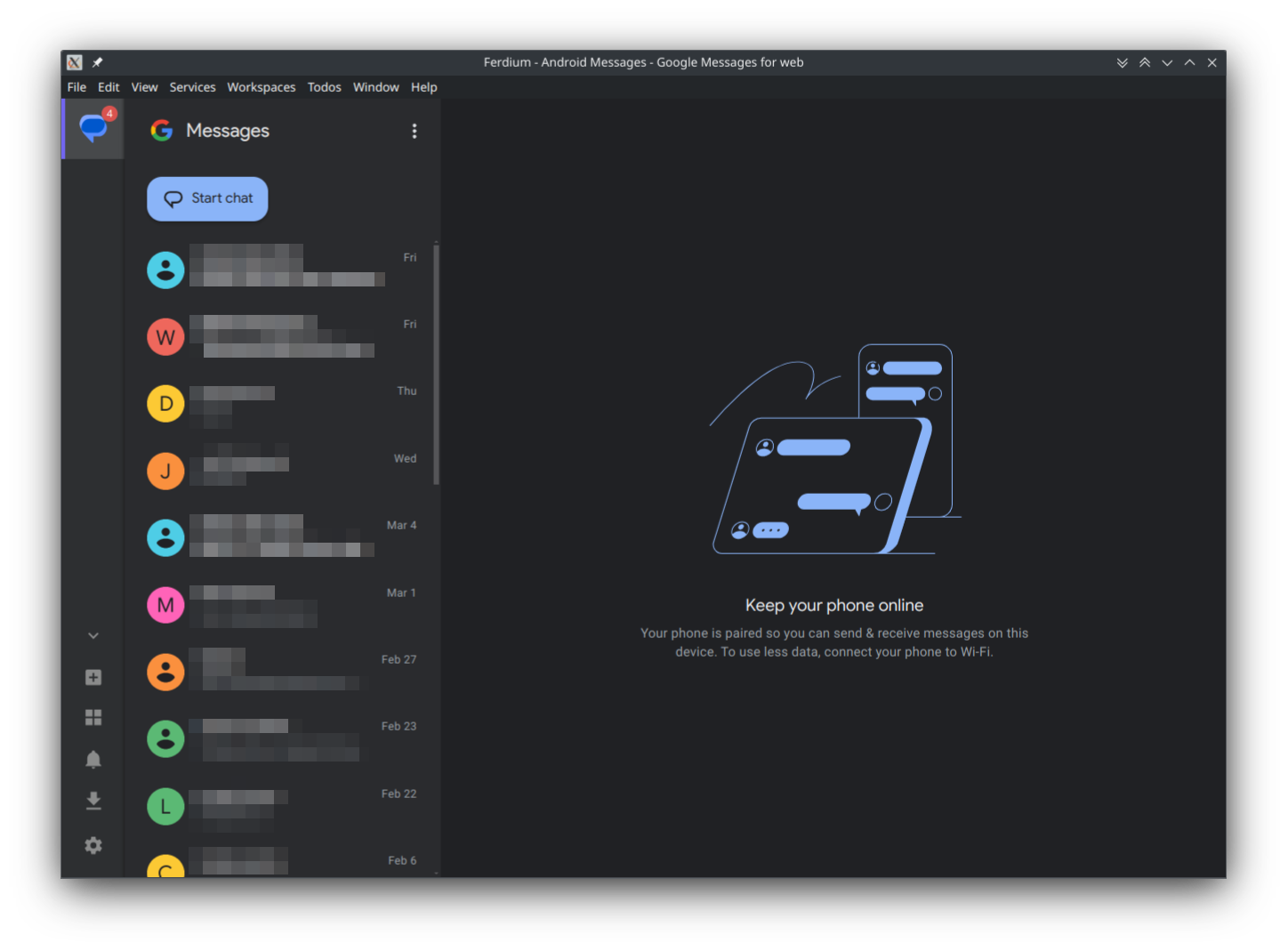Select the green avatar dated Feb 23
The image size is (1288, 951).
pos(165,739)
